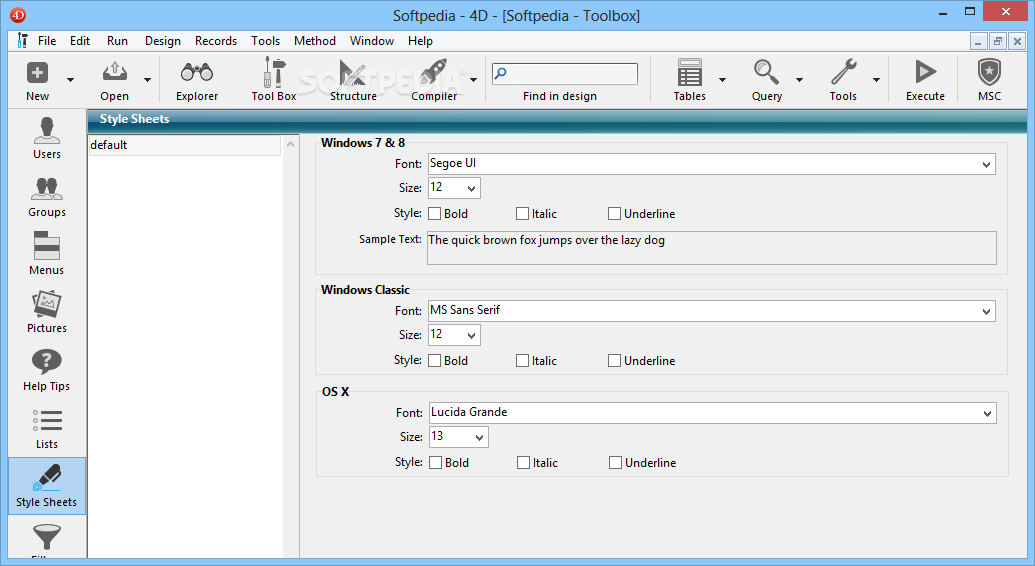Image resolution: width=1035 pixels, height=566 pixels.
Task: Open the Window menu
Action: tap(372, 41)
